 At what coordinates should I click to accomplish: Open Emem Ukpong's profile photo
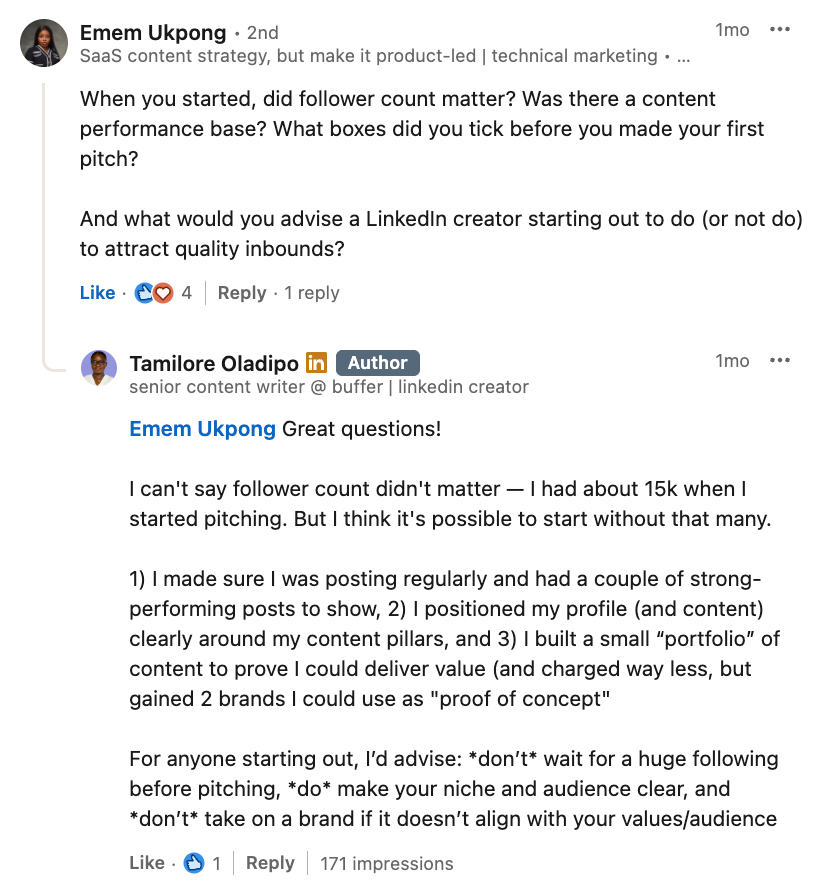coord(42,42)
